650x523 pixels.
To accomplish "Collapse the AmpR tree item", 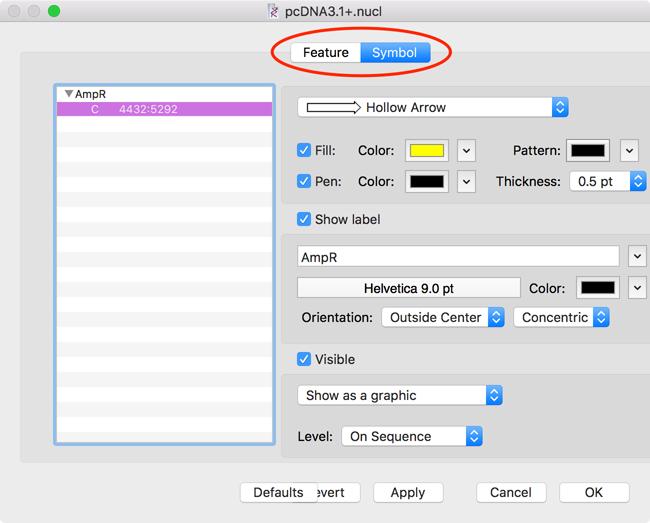I will (x=69, y=94).
